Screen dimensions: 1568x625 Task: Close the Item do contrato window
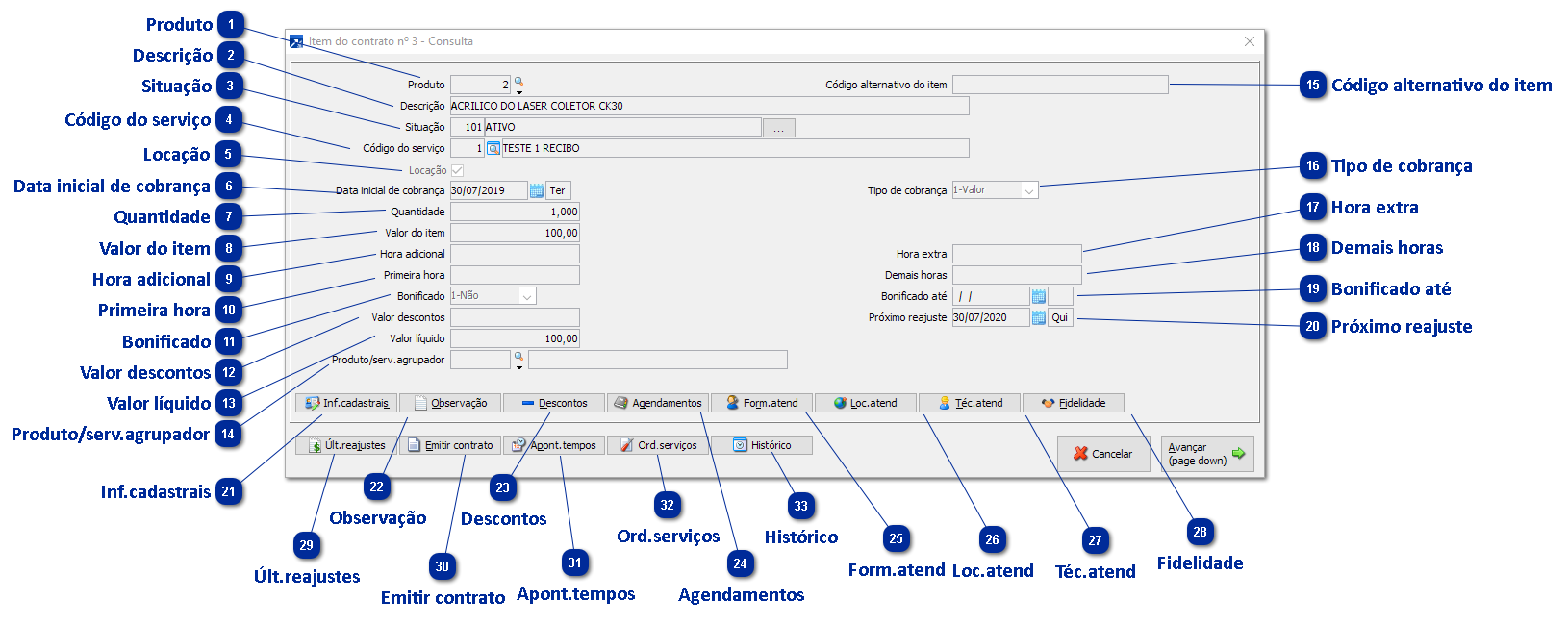tap(1249, 41)
